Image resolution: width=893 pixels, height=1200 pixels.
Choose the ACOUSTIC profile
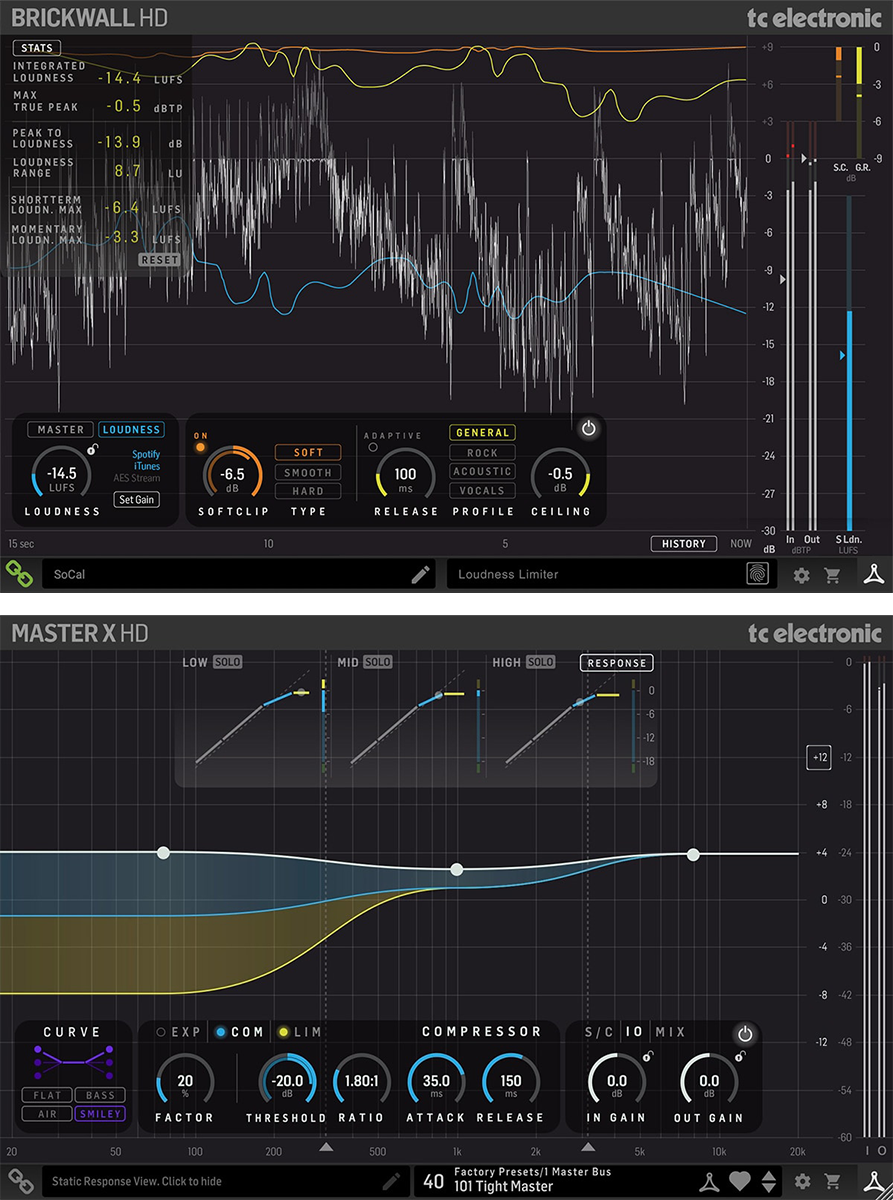482,471
